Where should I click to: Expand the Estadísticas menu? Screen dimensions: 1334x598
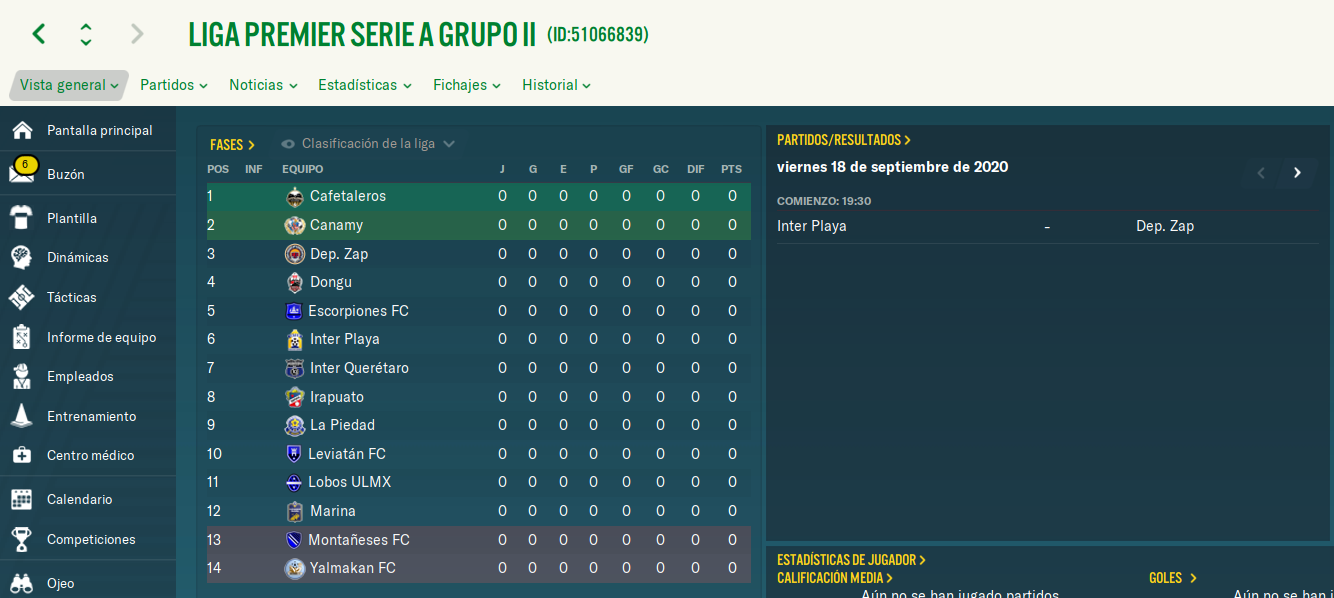(365, 85)
